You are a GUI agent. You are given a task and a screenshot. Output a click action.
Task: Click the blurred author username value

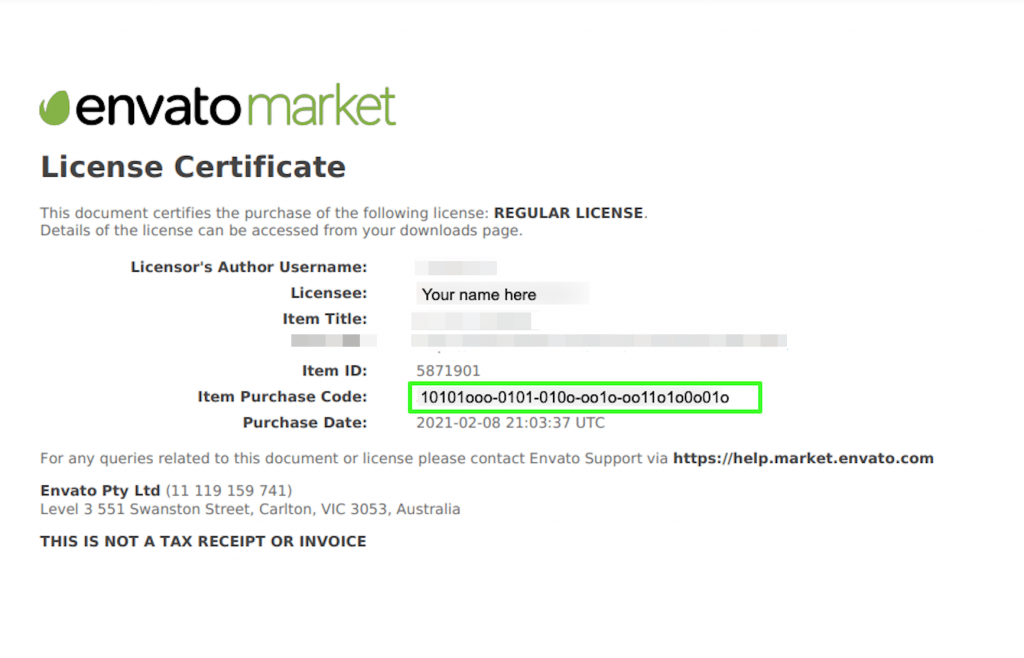click(456, 268)
